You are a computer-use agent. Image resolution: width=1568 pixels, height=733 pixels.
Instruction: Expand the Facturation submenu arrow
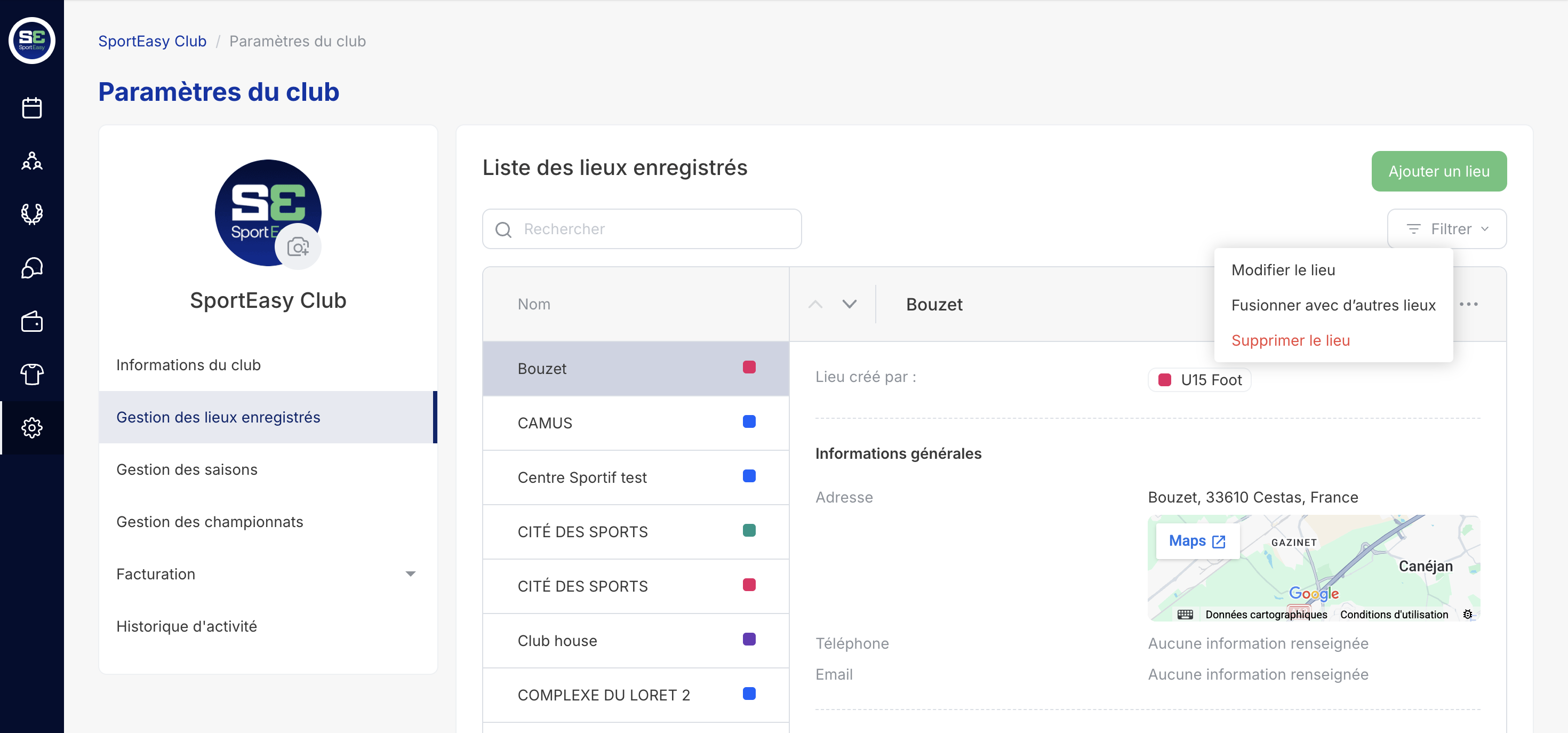coord(410,573)
